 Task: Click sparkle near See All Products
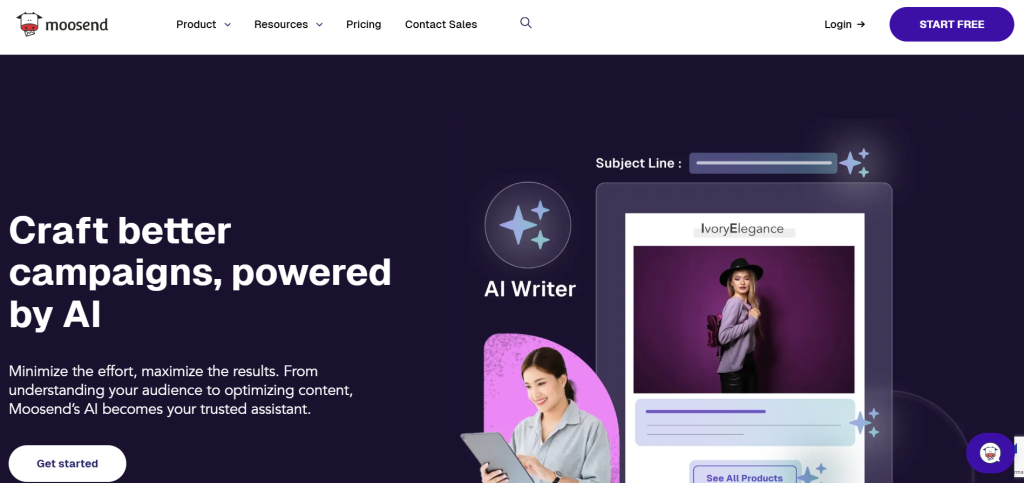(x=812, y=473)
